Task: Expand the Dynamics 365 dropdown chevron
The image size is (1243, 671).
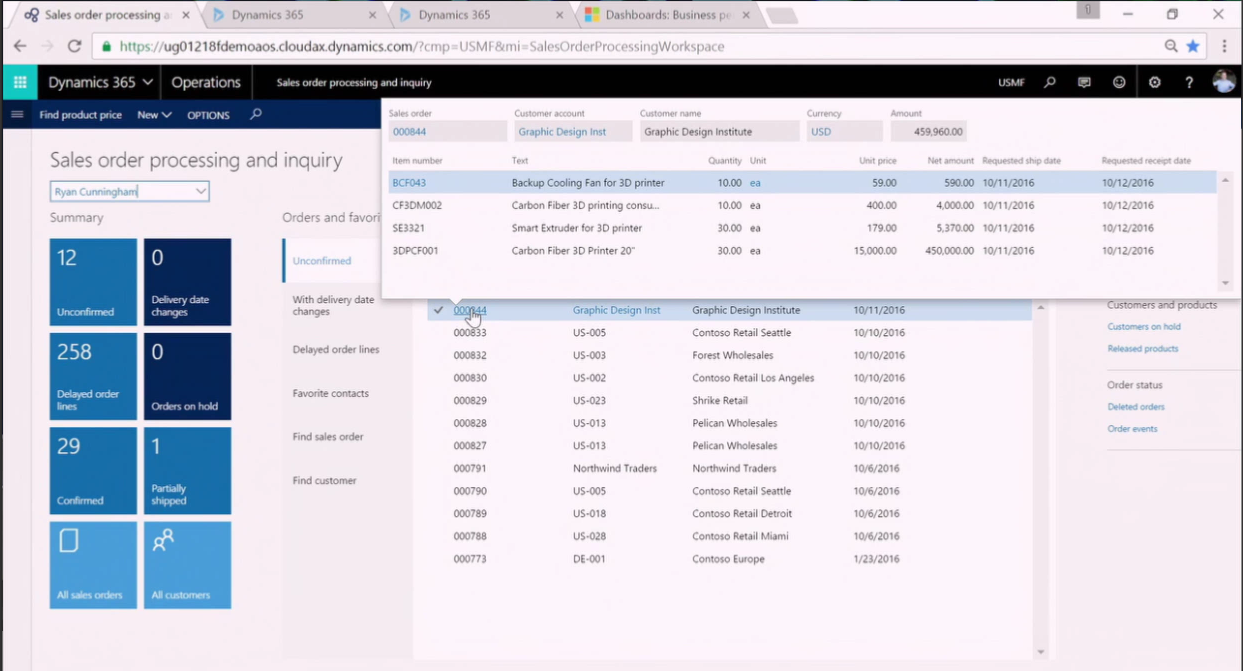Action: [148, 82]
